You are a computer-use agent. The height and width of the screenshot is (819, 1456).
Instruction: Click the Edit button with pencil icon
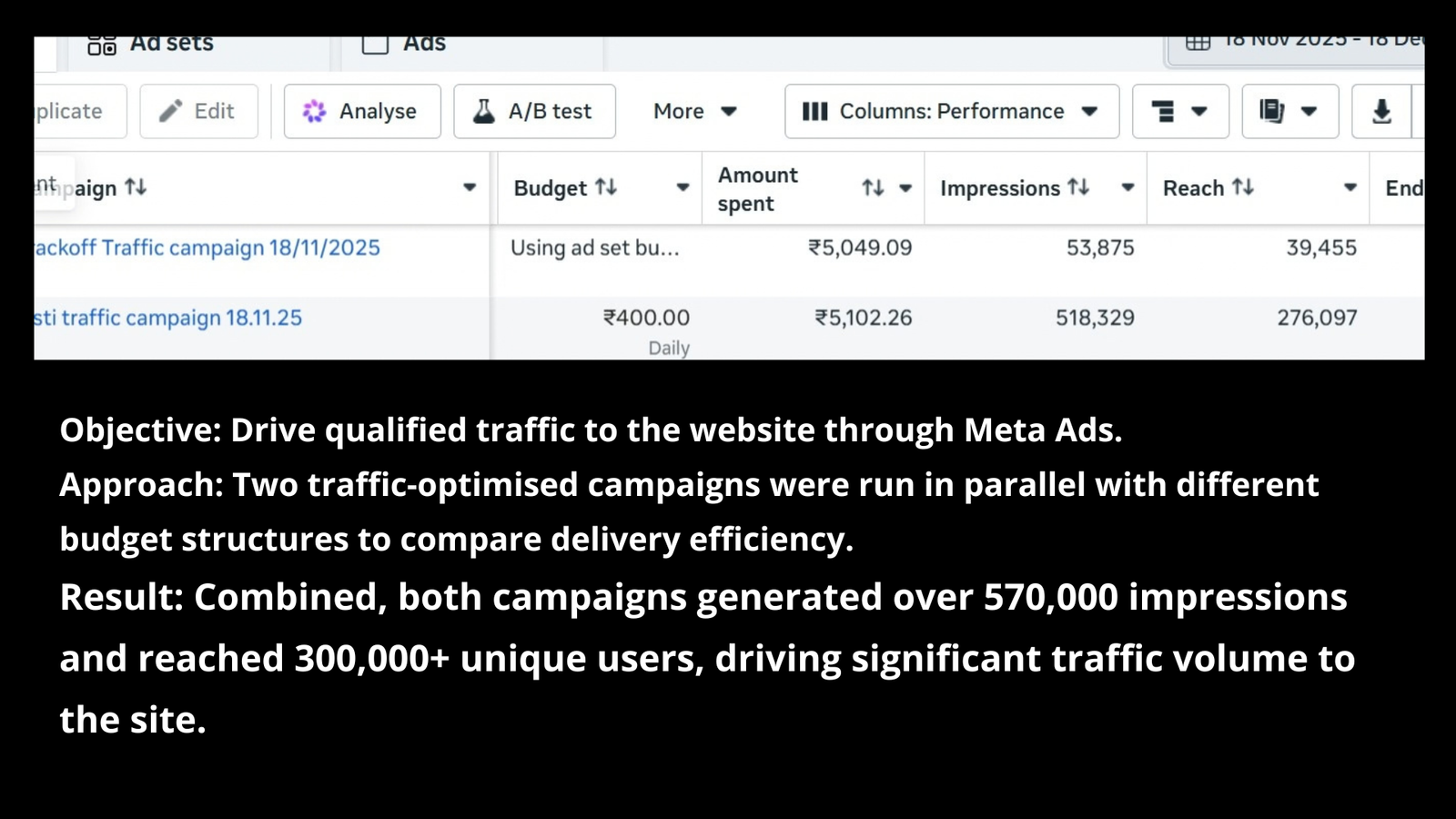click(x=198, y=111)
